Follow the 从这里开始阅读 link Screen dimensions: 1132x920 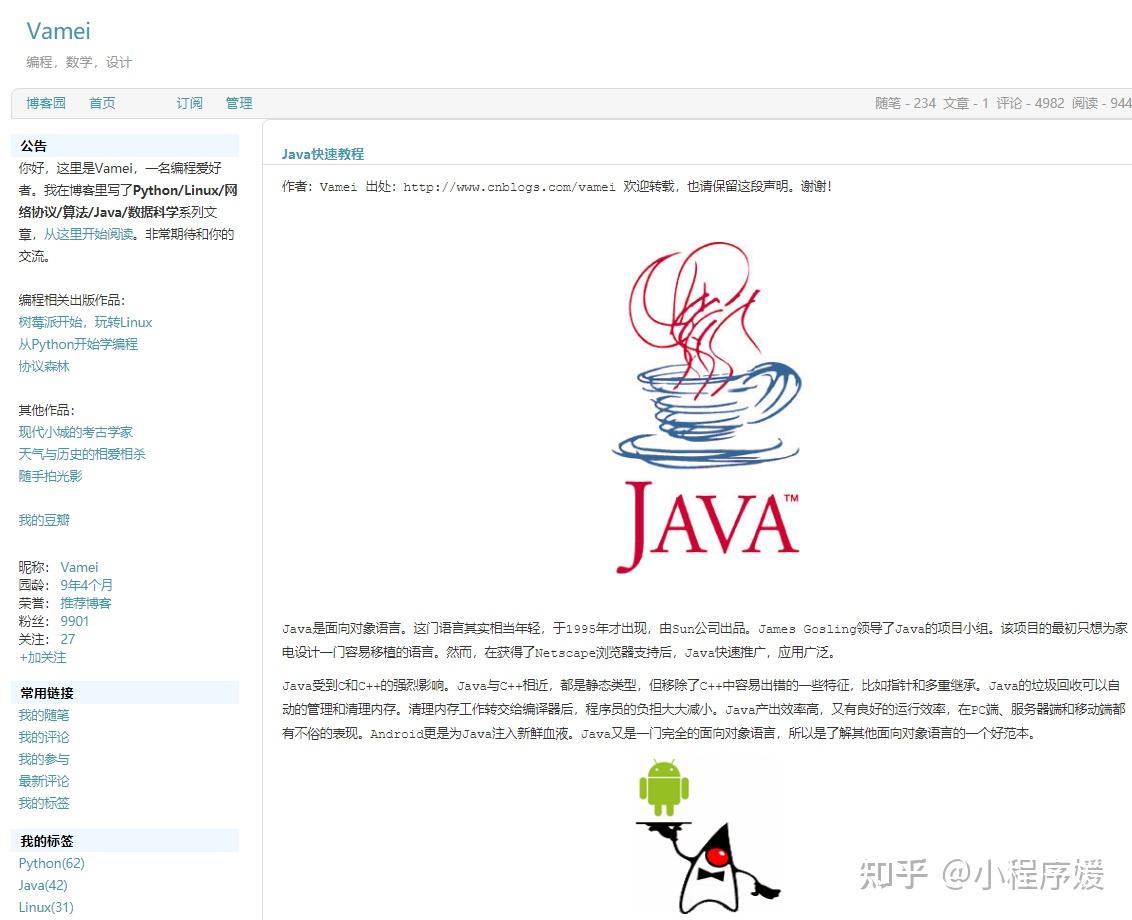point(89,234)
